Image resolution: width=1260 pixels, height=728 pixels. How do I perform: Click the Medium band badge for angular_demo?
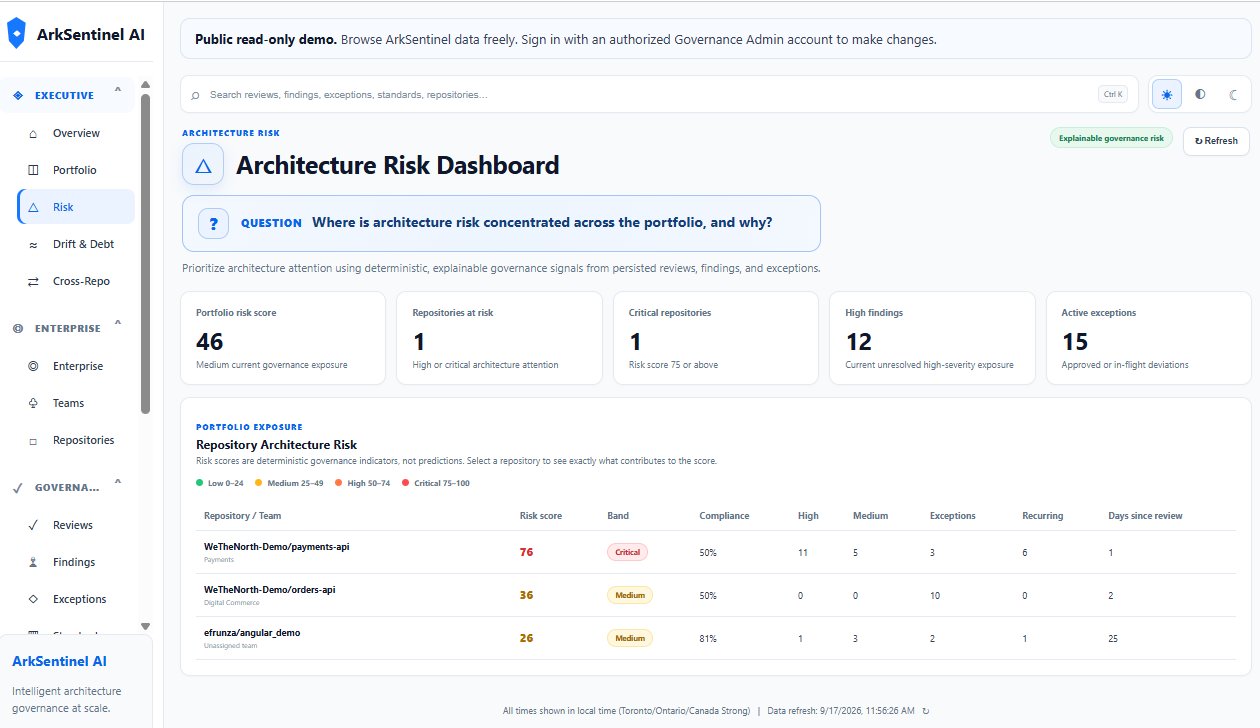click(630, 638)
